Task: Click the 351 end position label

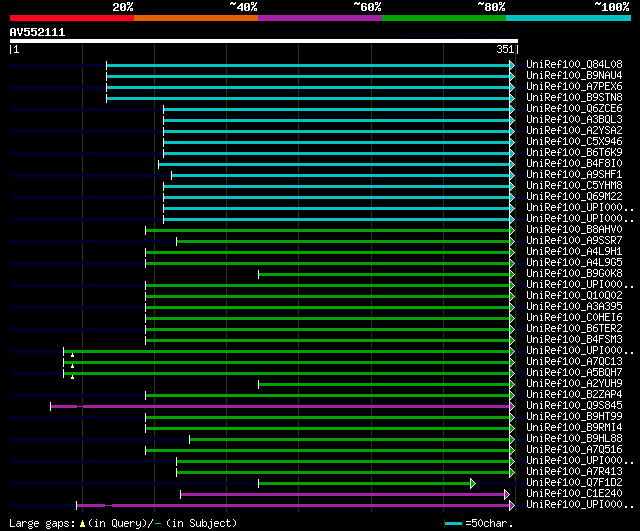Action: click(505, 49)
